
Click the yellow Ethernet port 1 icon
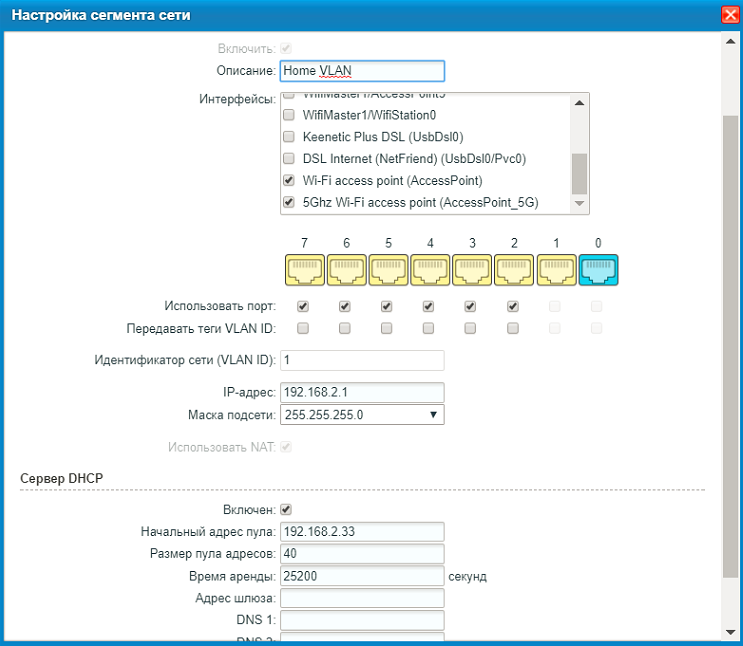[555, 269]
